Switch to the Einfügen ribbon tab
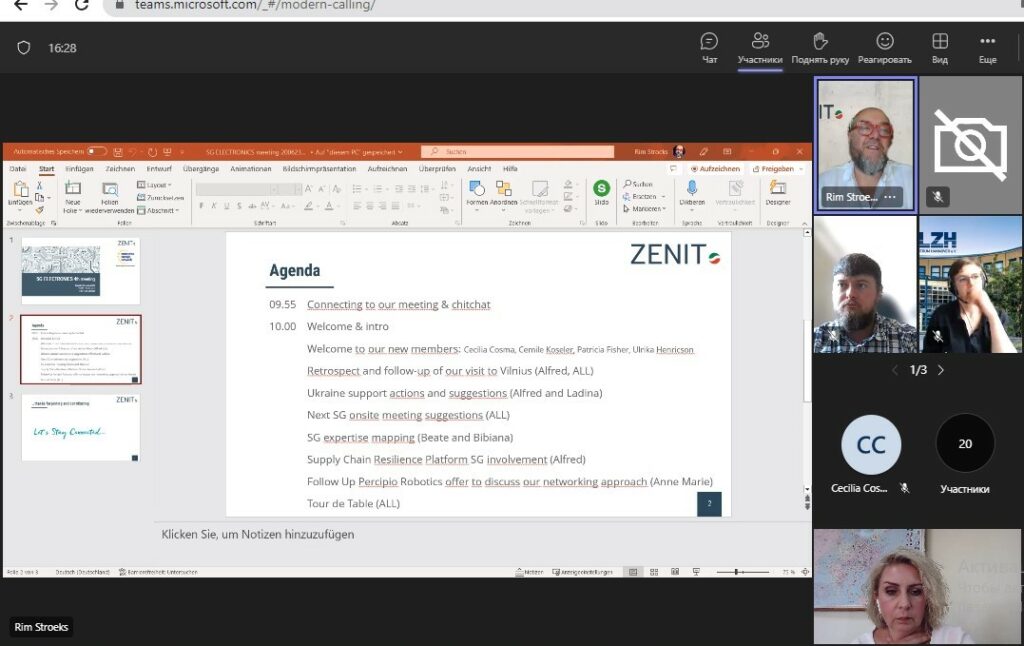The image size is (1024, 646). (79, 169)
